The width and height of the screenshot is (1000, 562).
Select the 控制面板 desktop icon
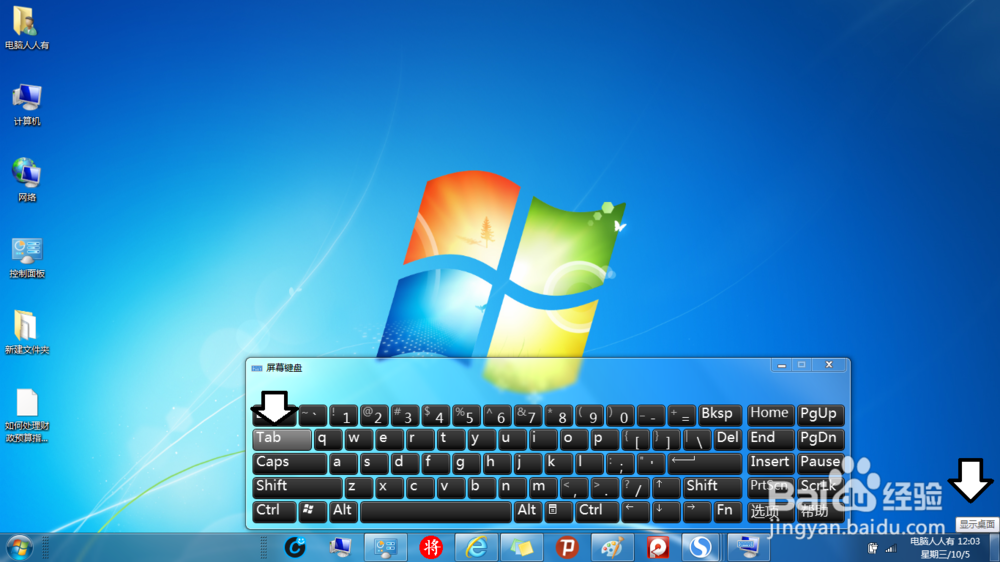(x=27, y=257)
